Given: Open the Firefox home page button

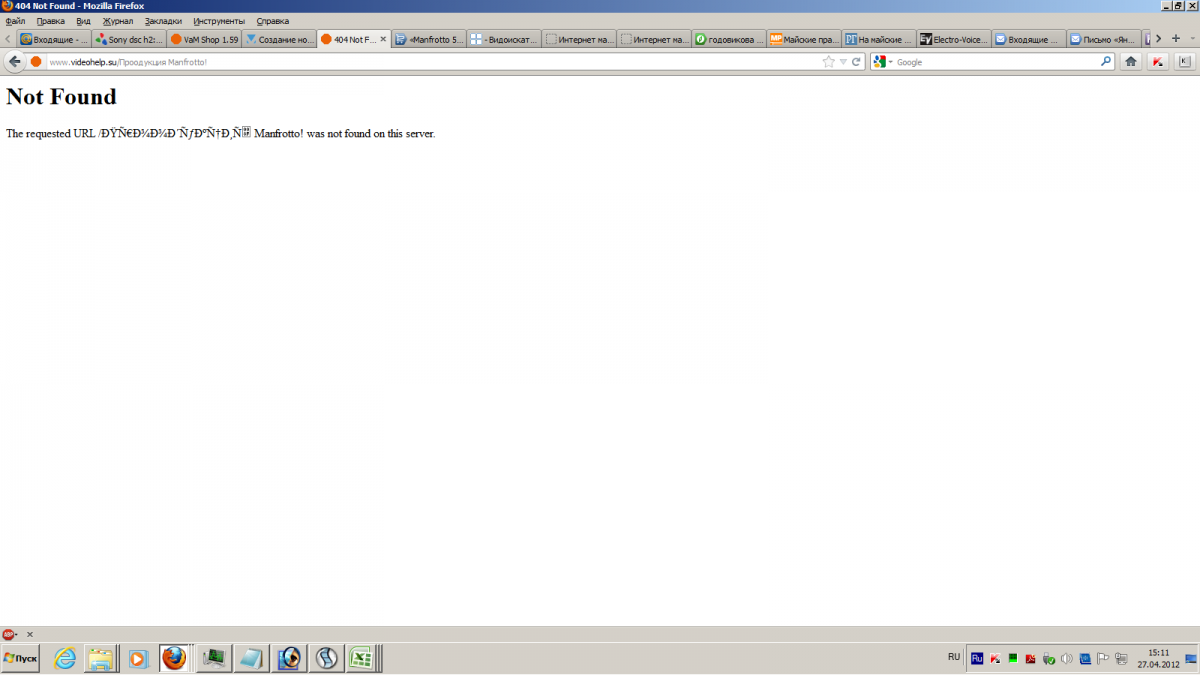Looking at the screenshot, I should 1131,62.
